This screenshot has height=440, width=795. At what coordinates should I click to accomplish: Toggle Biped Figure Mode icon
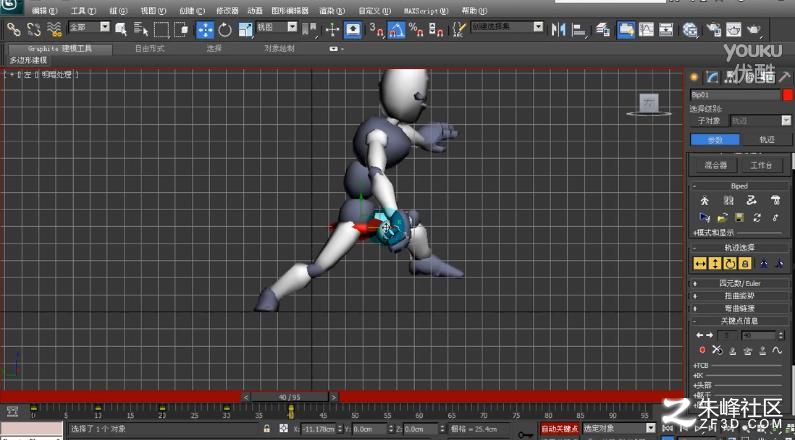[x=704, y=200]
